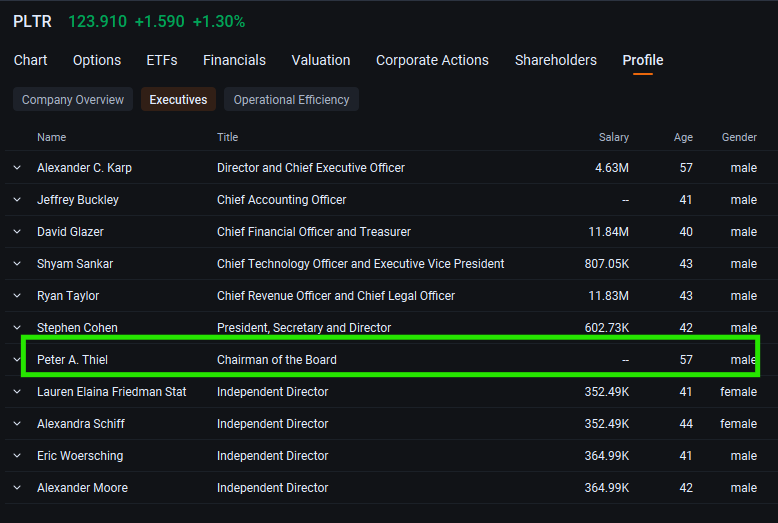The width and height of the screenshot is (778, 523).
Task: Select the Valuation tab
Action: pyautogui.click(x=321, y=60)
